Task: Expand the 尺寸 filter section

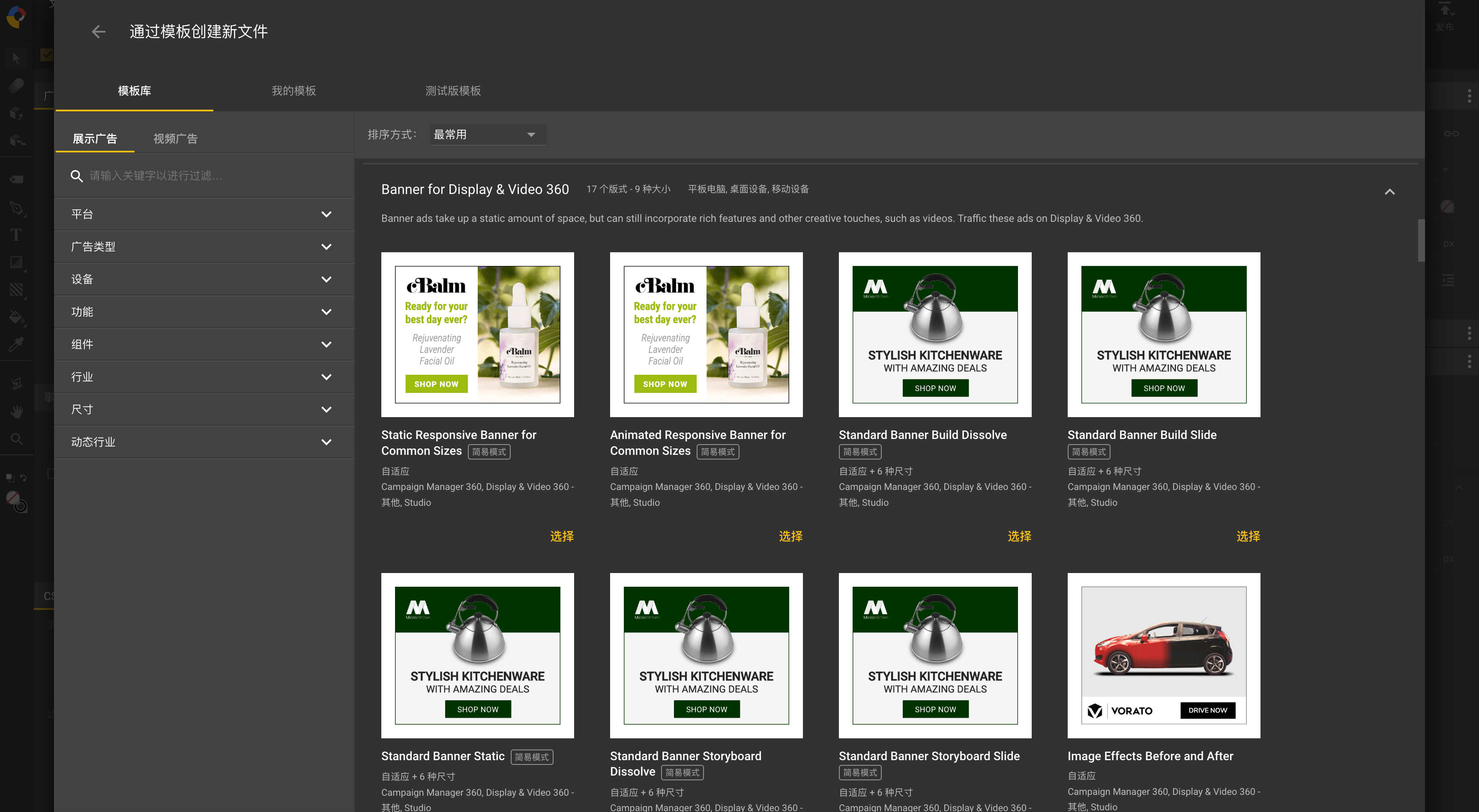Action: click(x=204, y=410)
